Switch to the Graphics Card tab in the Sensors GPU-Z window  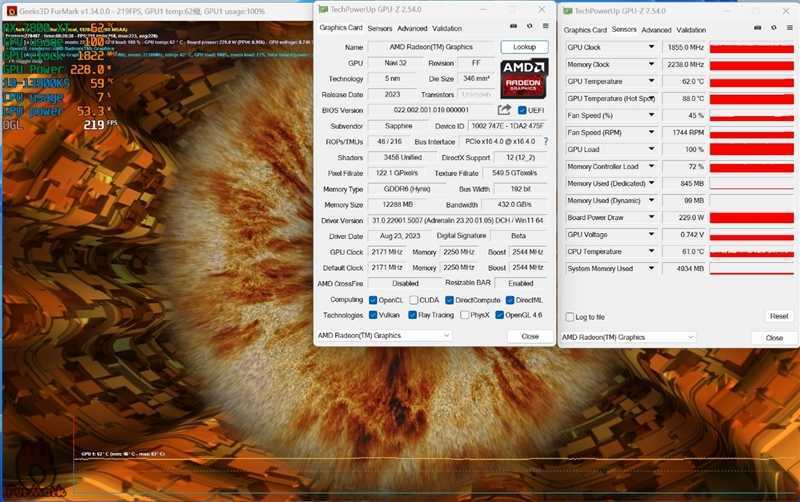click(585, 30)
